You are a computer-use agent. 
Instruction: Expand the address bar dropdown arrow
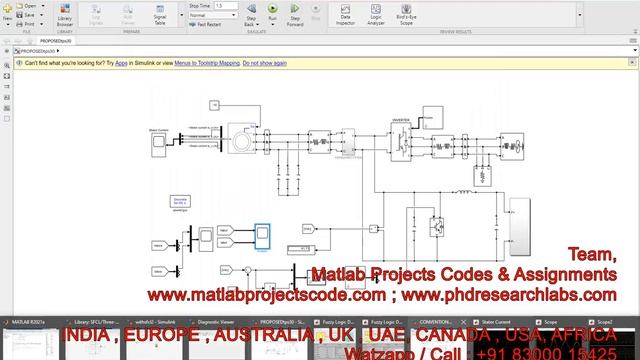(x=635, y=51)
